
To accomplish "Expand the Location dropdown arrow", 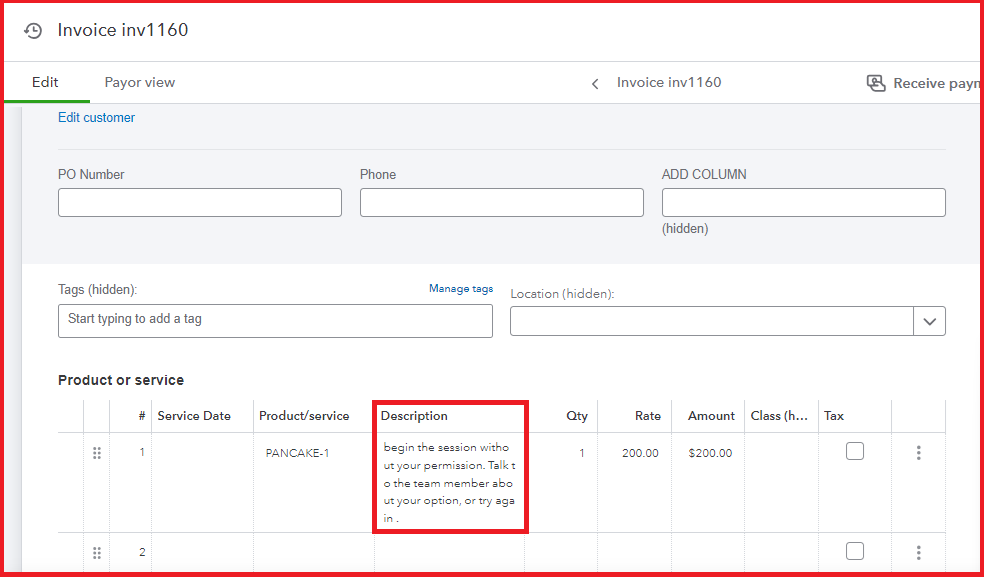I will pos(929,321).
